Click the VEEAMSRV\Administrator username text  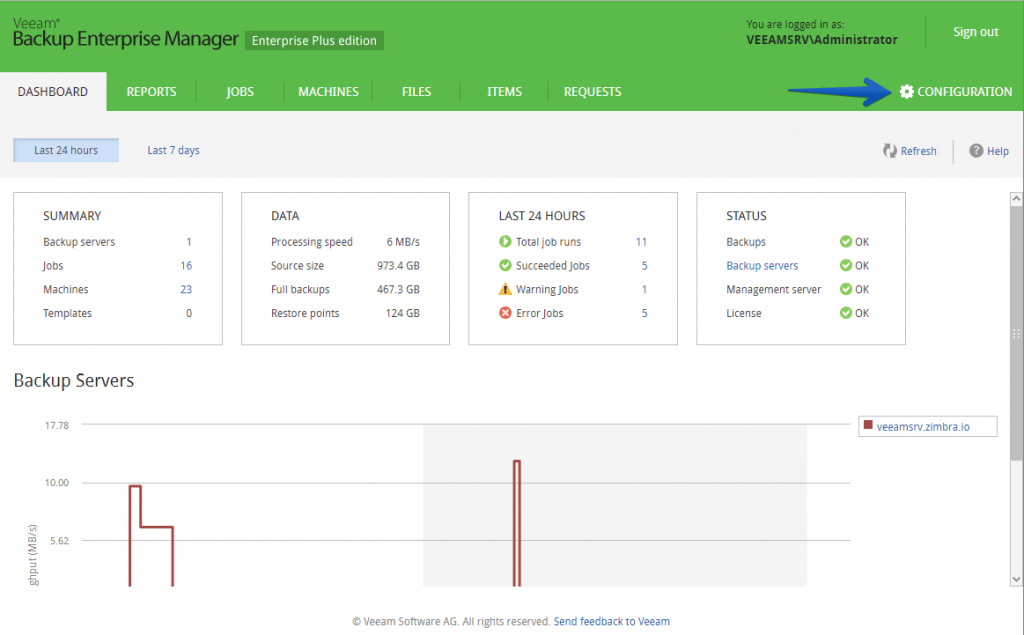click(822, 40)
